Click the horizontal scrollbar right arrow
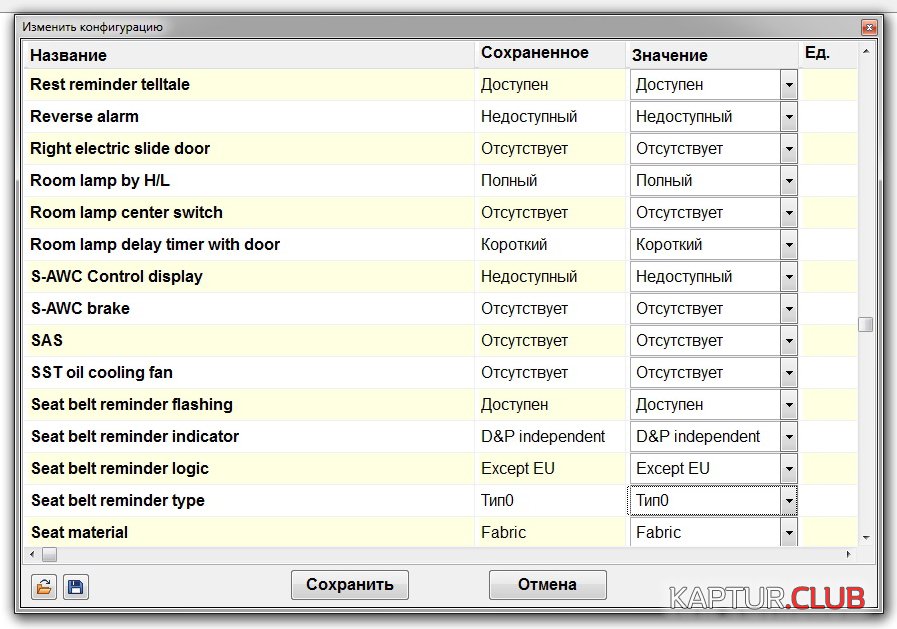The width and height of the screenshot is (897, 629). coord(850,554)
